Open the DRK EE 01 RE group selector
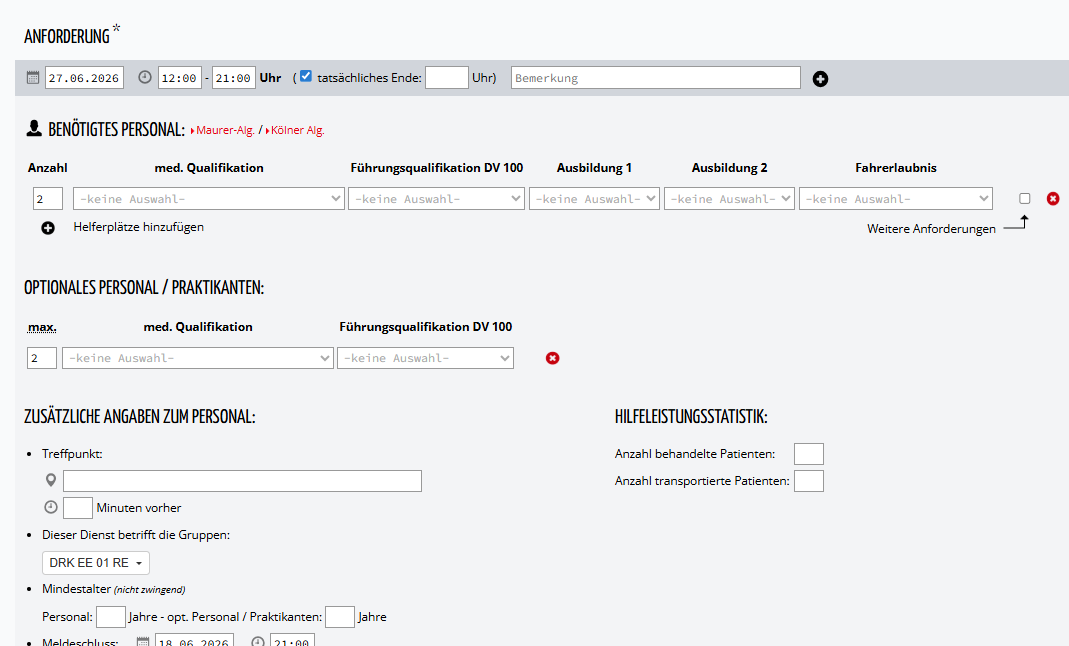The width and height of the screenshot is (1069, 646). click(x=96, y=563)
